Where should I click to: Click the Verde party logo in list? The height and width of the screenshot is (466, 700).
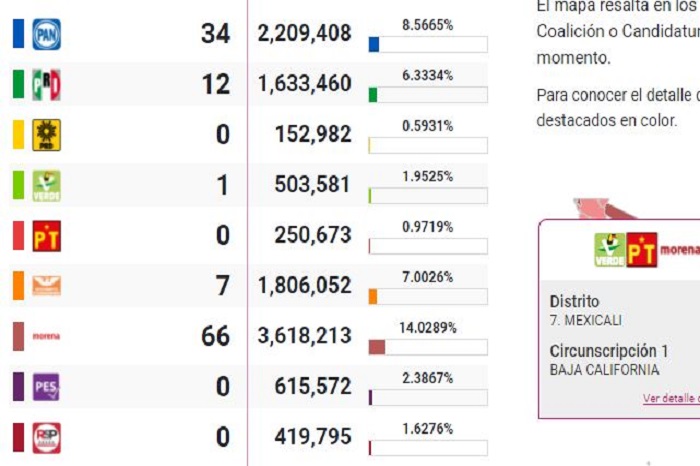[x=46, y=185]
